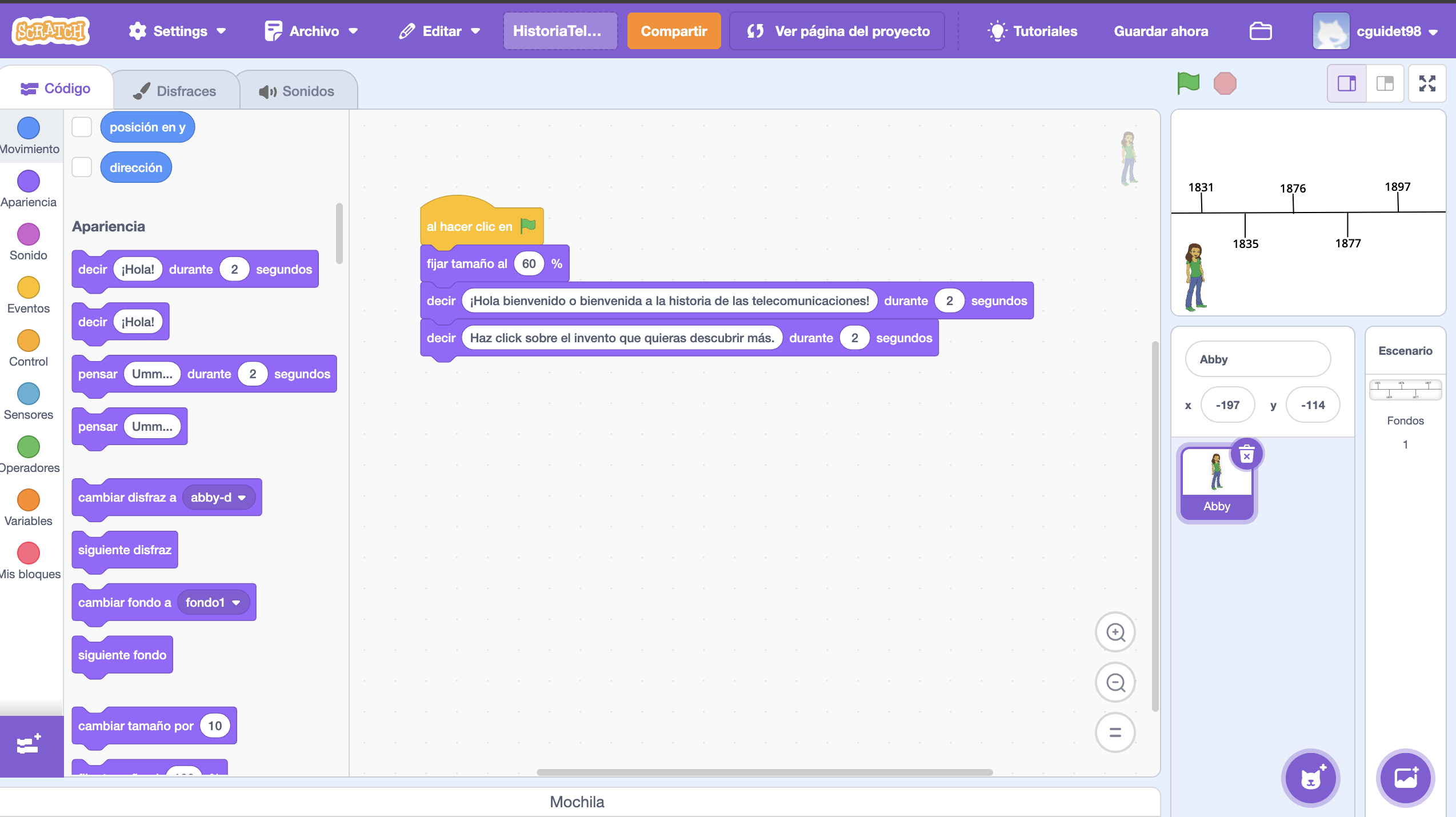
Task: Enter full screen stage mode
Action: pyautogui.click(x=1427, y=83)
